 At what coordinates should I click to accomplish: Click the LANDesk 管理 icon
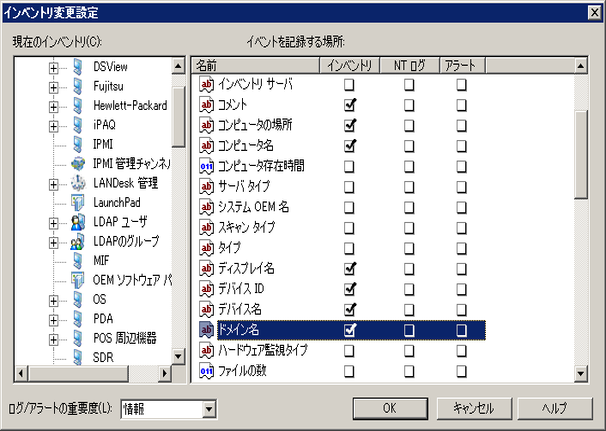[x=78, y=183]
